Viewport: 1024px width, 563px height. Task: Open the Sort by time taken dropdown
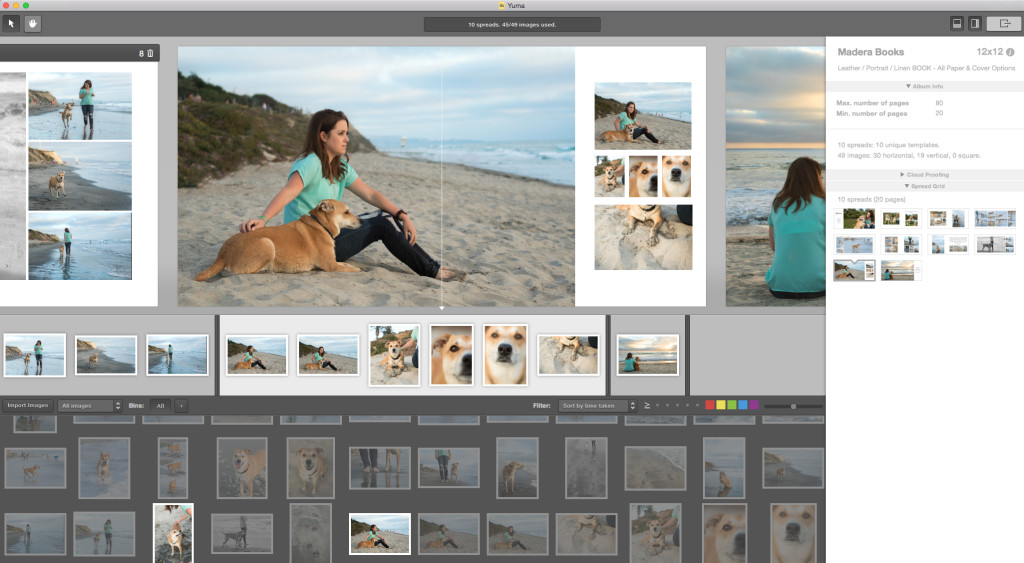pos(598,406)
